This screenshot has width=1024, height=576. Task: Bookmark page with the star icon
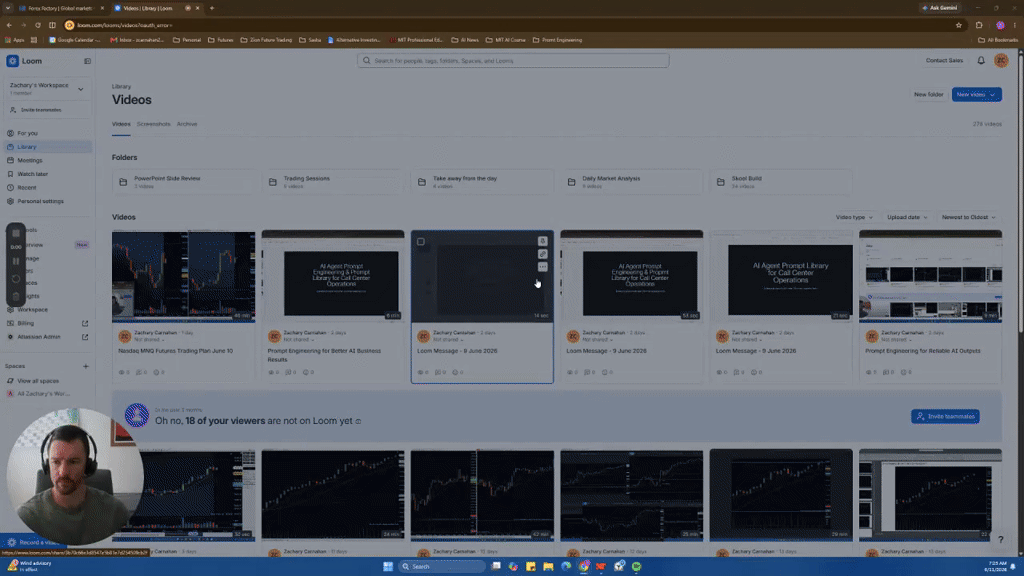tap(959, 25)
